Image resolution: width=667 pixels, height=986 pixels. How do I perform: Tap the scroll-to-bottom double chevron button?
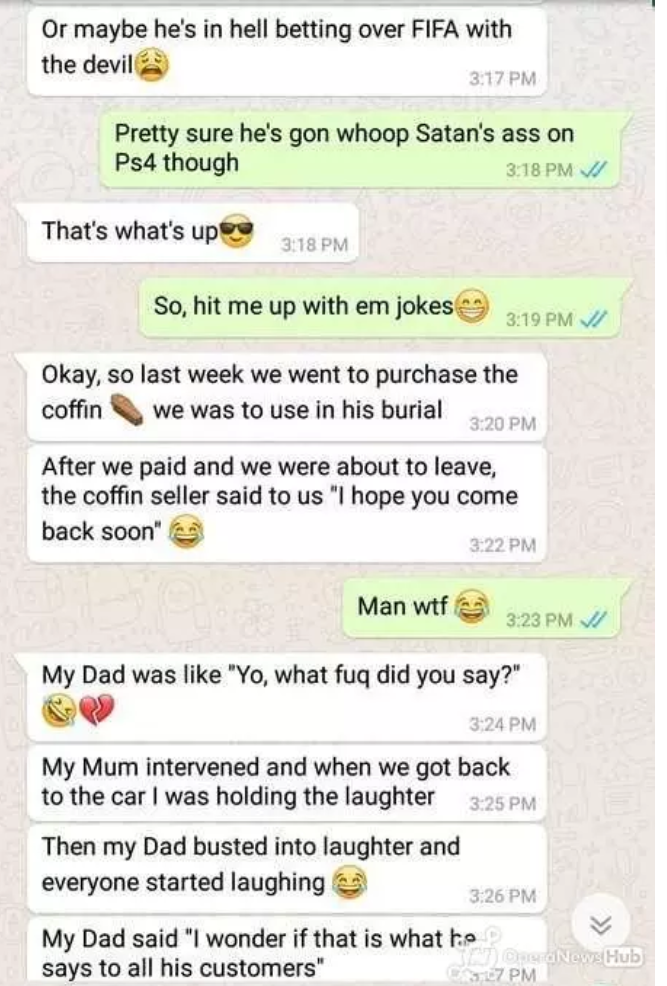tap(600, 924)
